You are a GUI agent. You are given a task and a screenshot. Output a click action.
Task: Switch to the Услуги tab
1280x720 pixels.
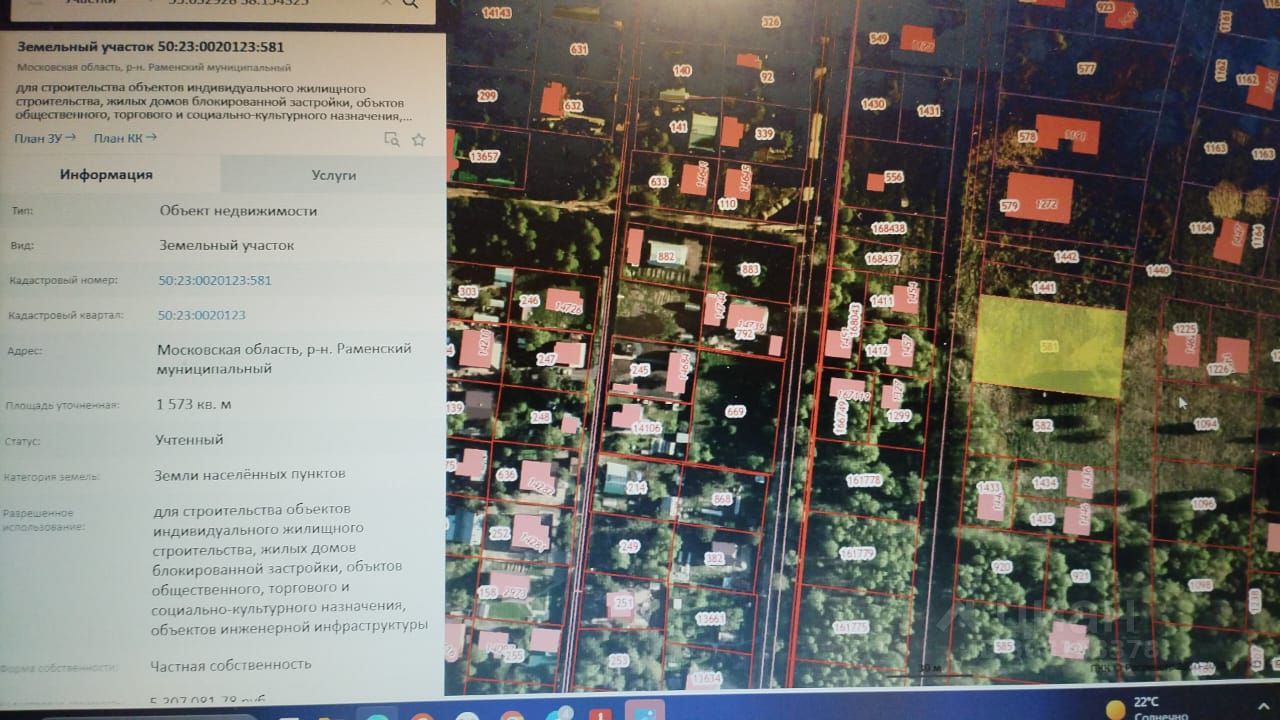pos(333,174)
